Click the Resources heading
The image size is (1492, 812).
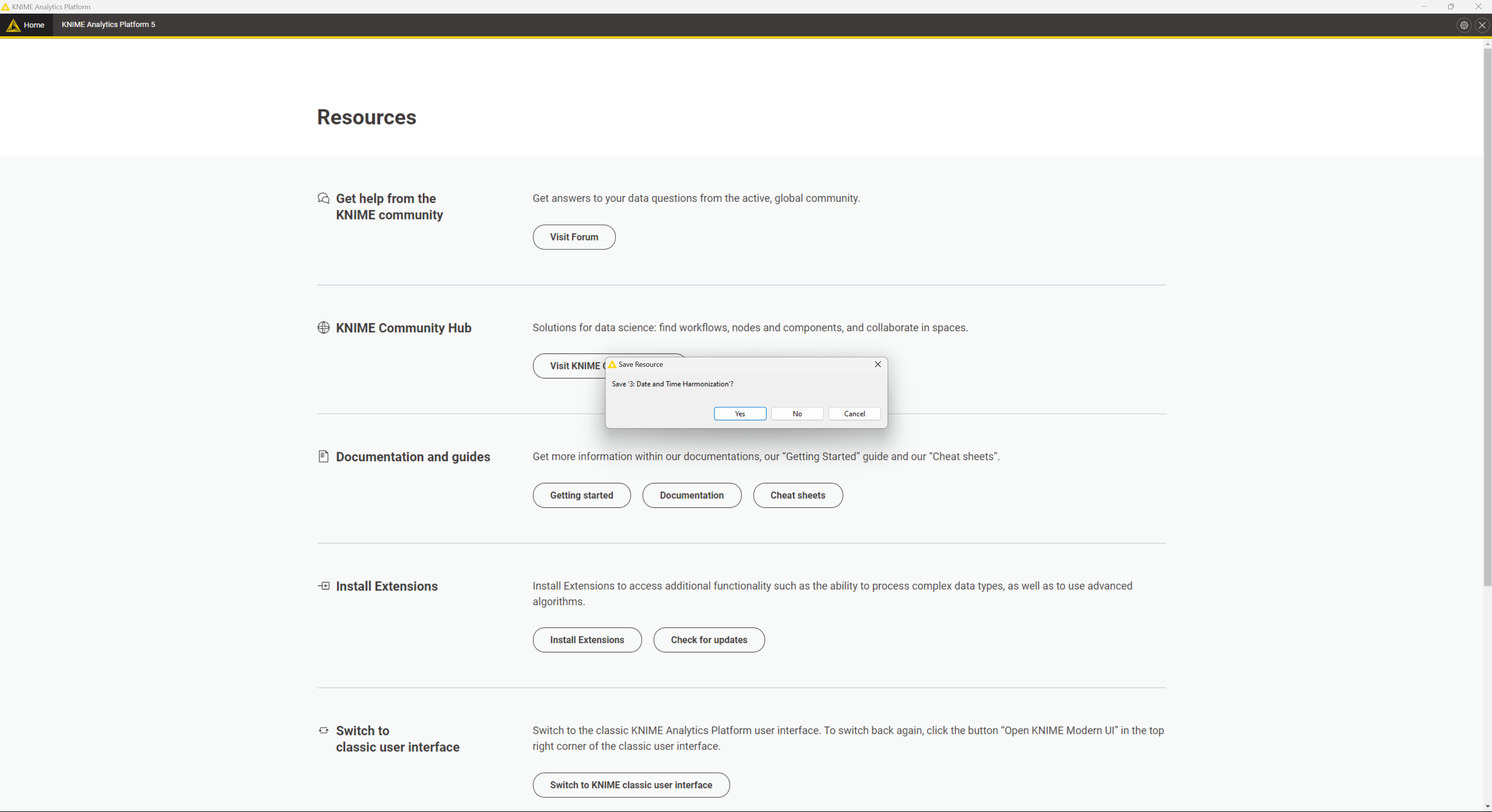366,117
